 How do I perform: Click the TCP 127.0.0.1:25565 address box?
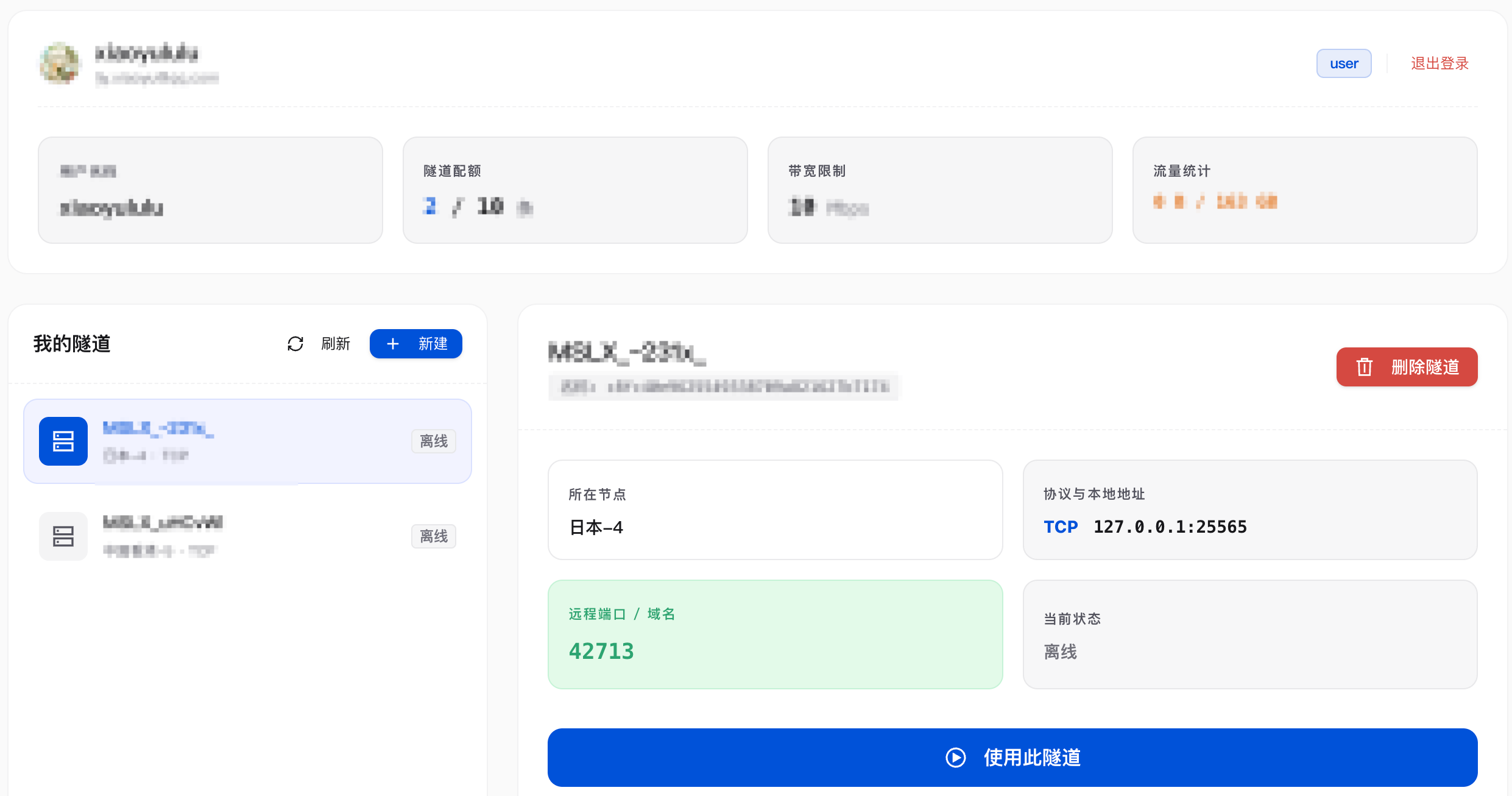click(x=1250, y=510)
